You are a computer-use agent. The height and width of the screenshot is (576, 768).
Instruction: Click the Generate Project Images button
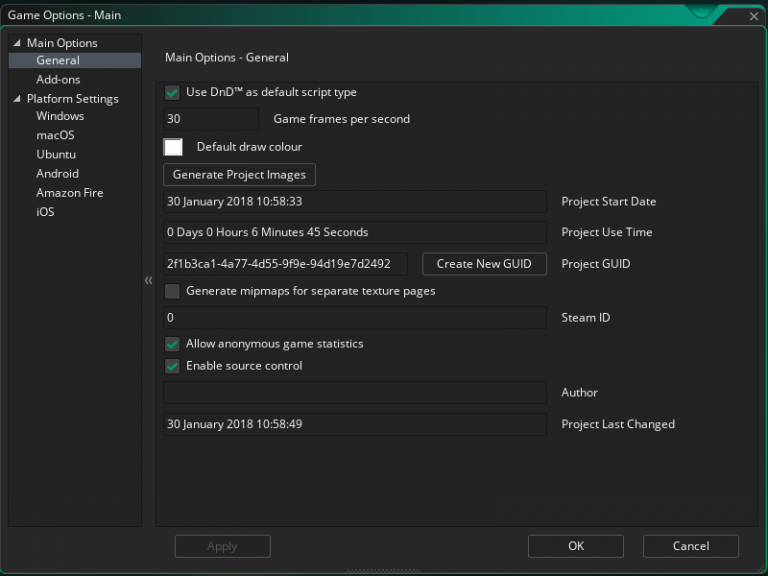coord(239,175)
